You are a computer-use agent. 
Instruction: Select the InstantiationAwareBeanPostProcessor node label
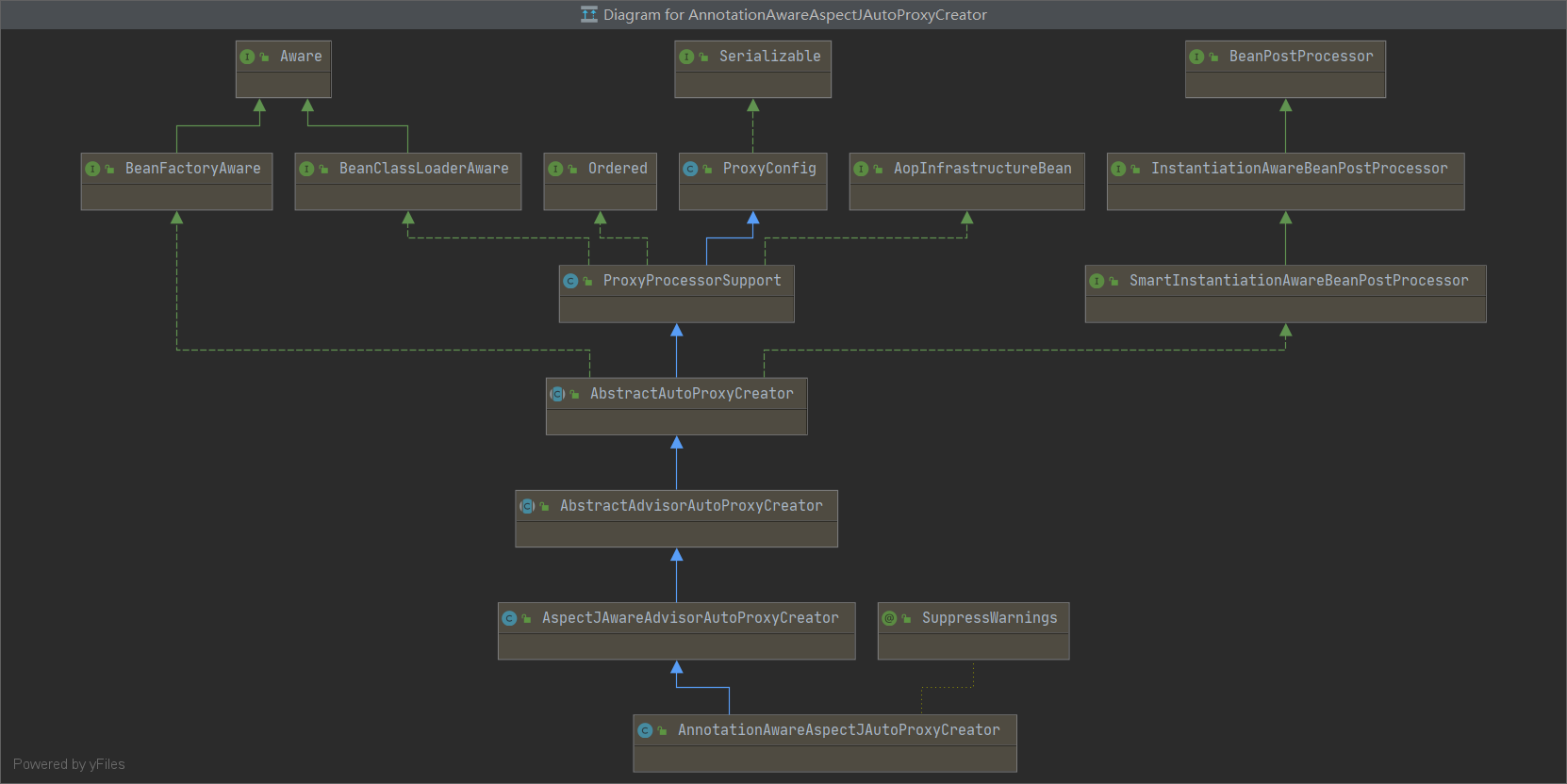(x=1299, y=169)
